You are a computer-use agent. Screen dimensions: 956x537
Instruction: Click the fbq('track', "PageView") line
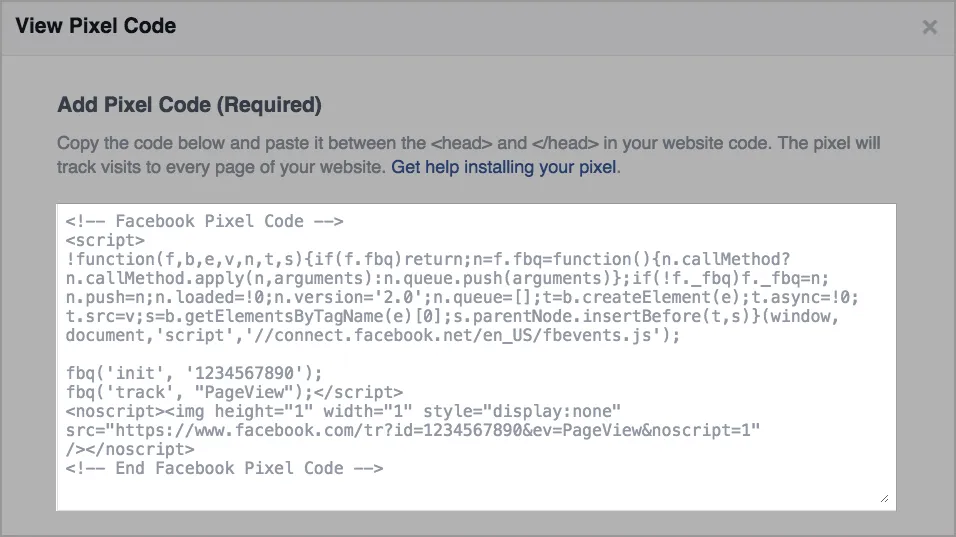(x=234, y=392)
